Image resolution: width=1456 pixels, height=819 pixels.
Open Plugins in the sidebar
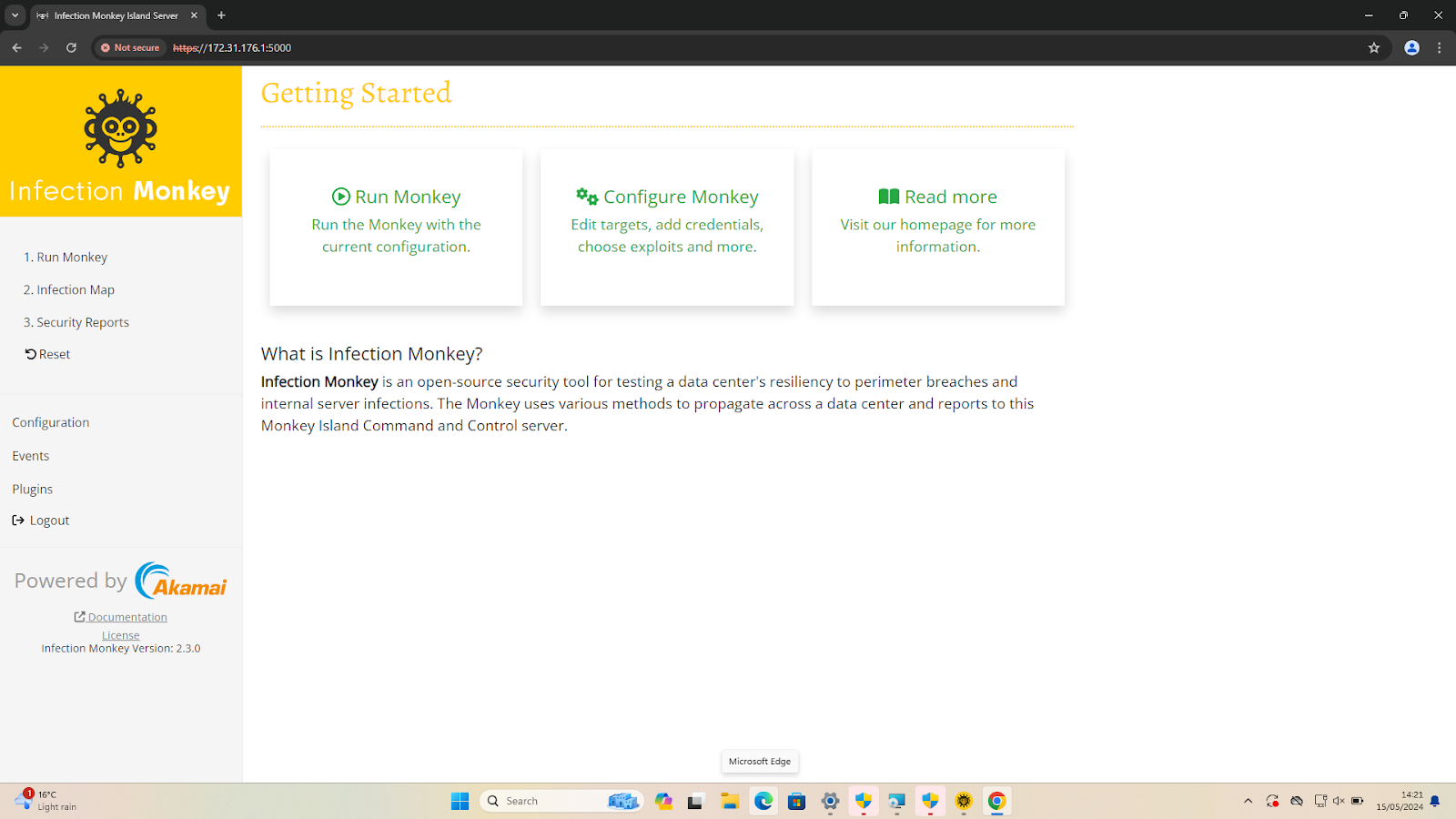[33, 490]
